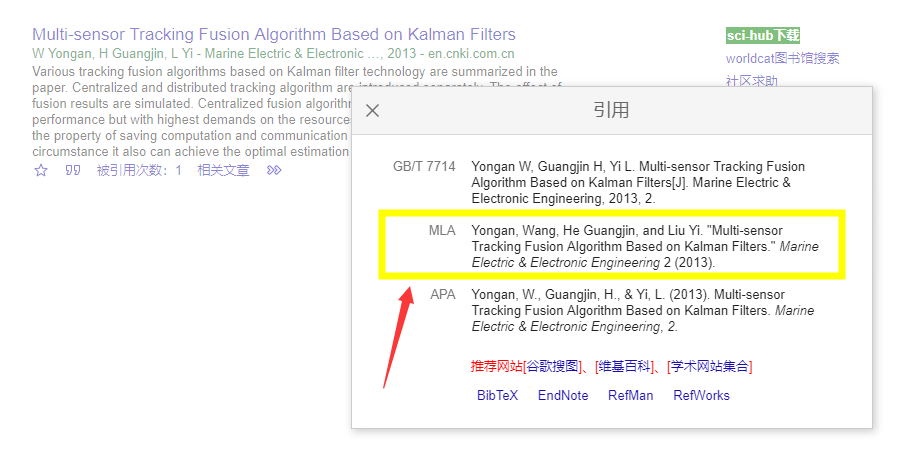Select the GB/T 7714 citation text
Viewport: 915px width, 454px height.
[638, 183]
